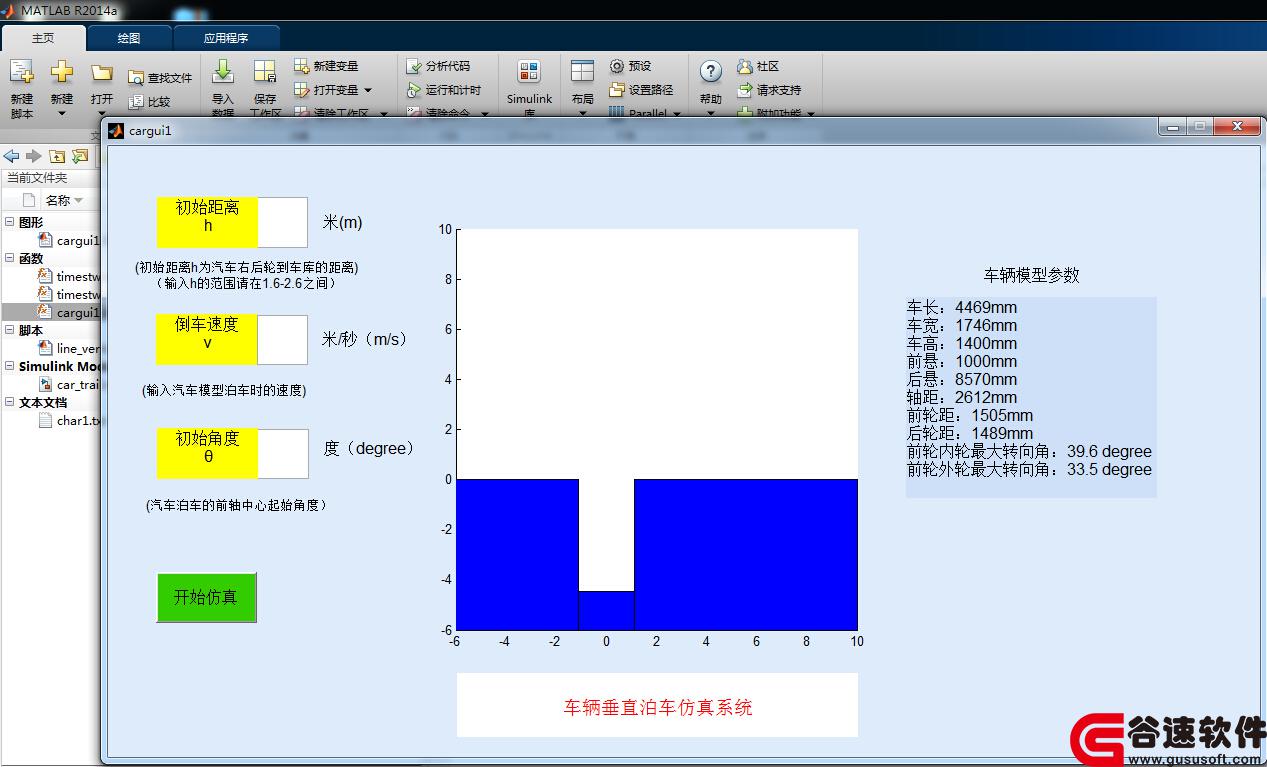Open the dropdown arrow under Open (打开)
Viewport: 1267px width, 767px height.
click(x=102, y=113)
